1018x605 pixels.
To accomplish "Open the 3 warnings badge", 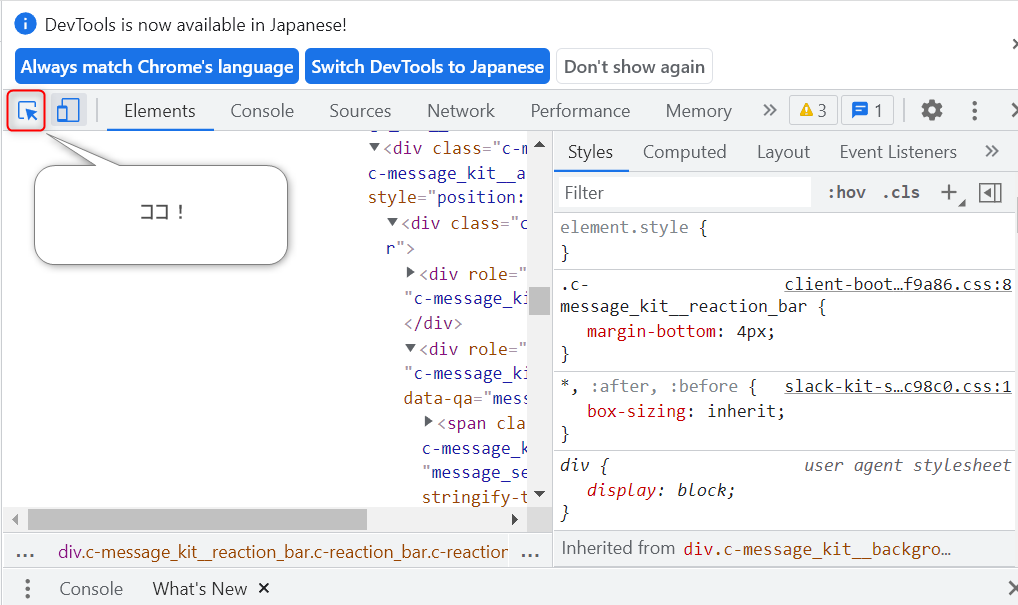I will click(x=813, y=110).
